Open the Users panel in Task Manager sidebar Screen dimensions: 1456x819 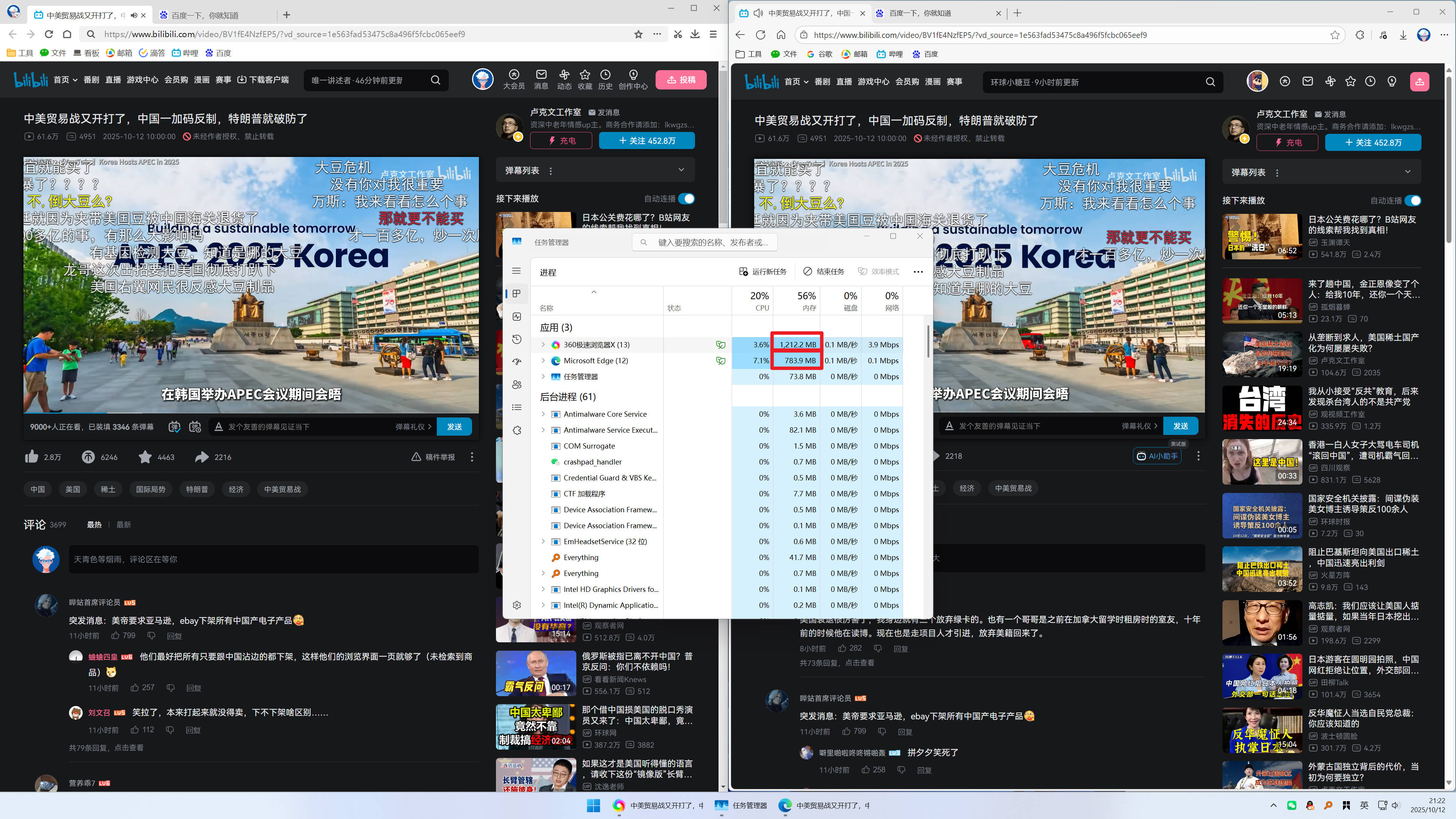point(516,384)
